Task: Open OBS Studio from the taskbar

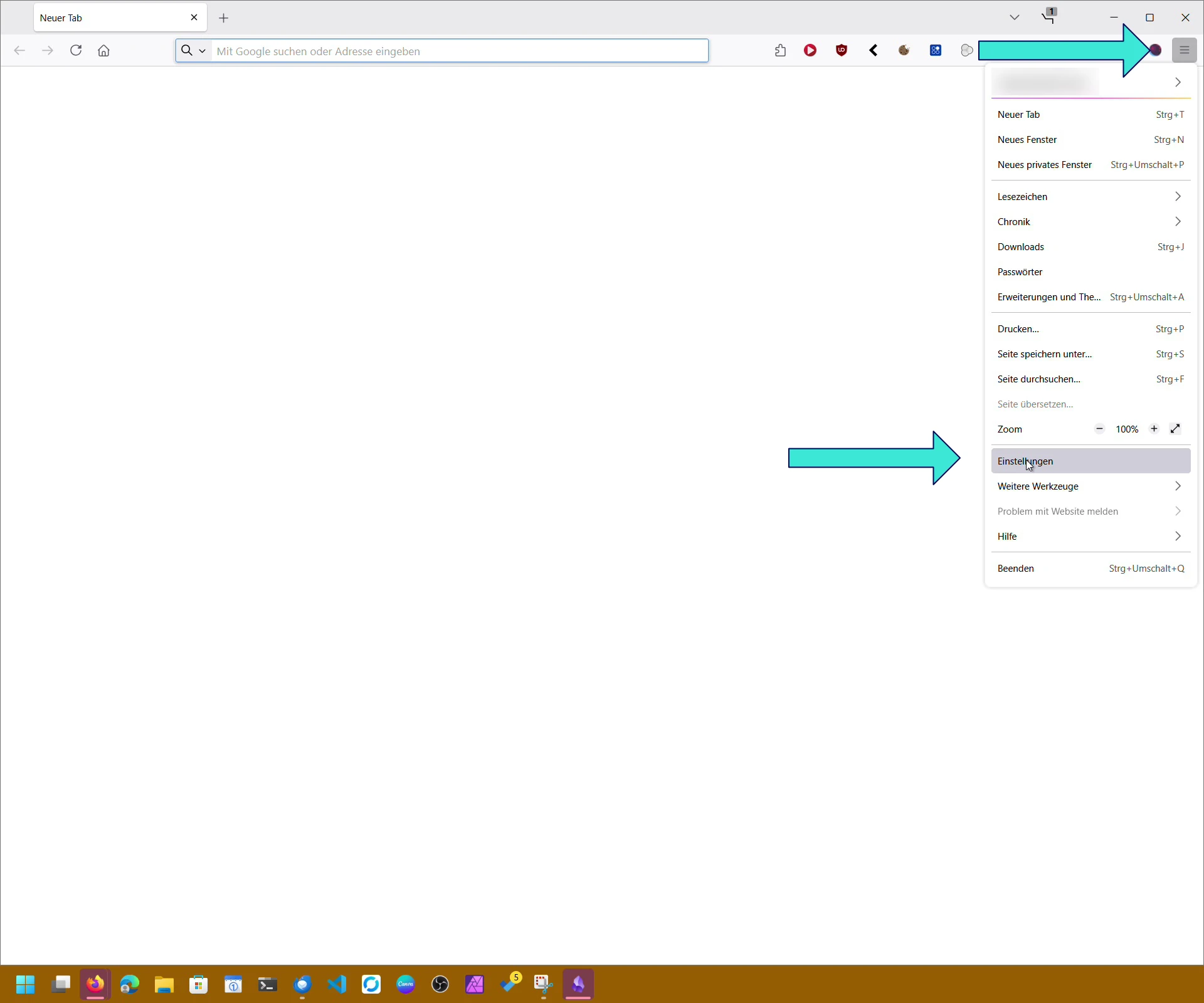Action: [x=440, y=985]
